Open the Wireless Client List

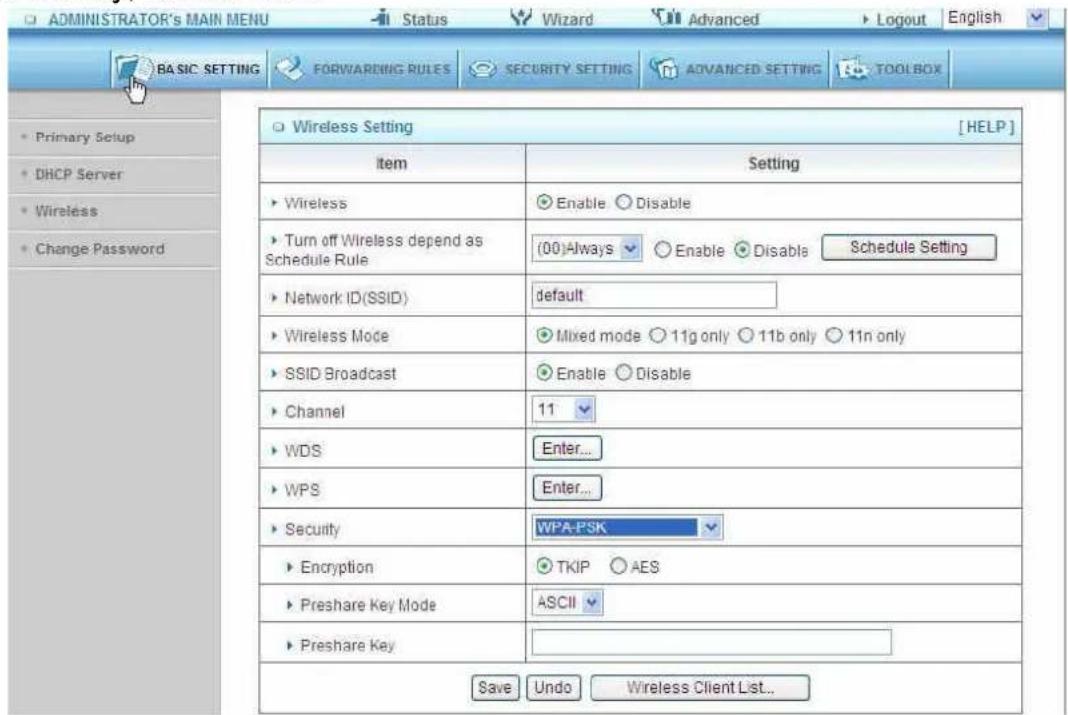[700, 687]
